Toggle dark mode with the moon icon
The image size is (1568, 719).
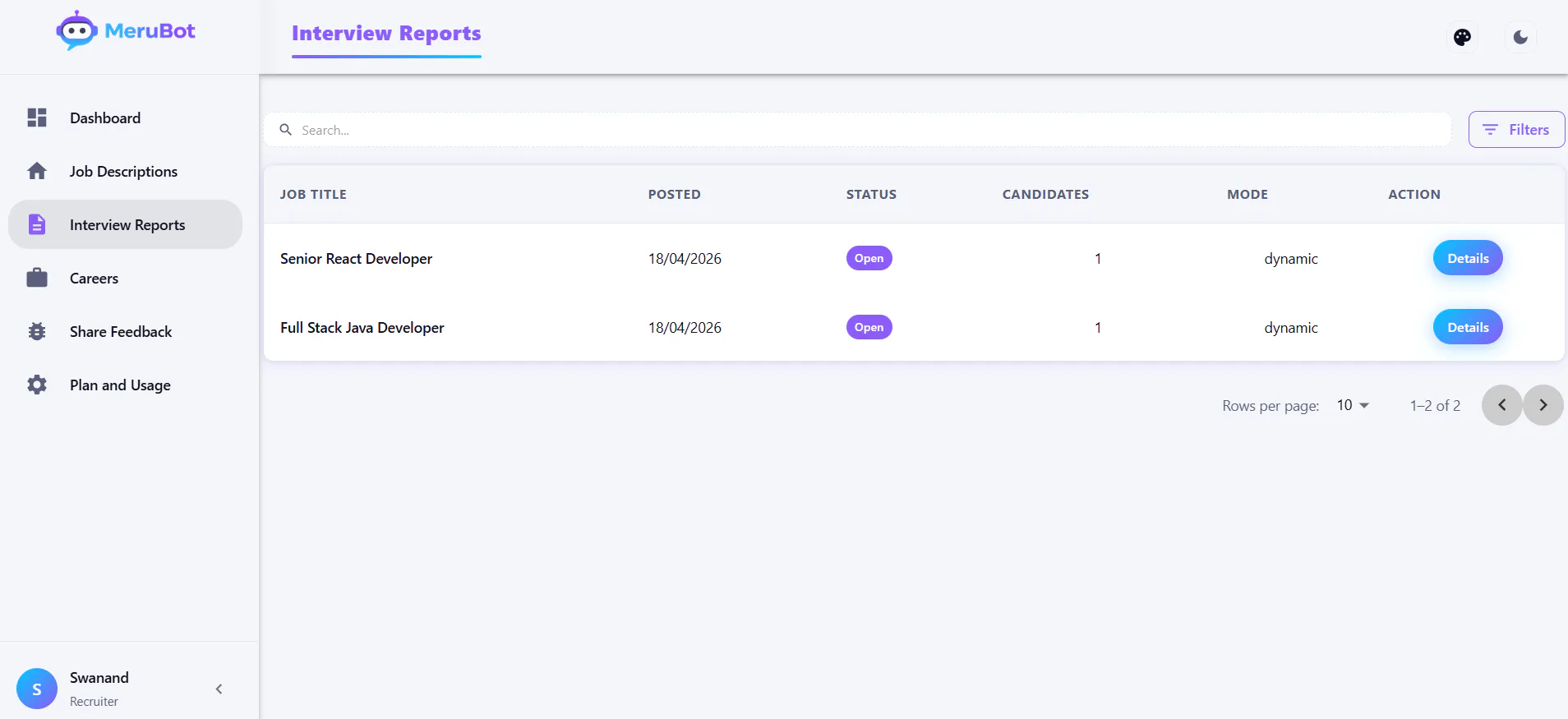click(1521, 37)
